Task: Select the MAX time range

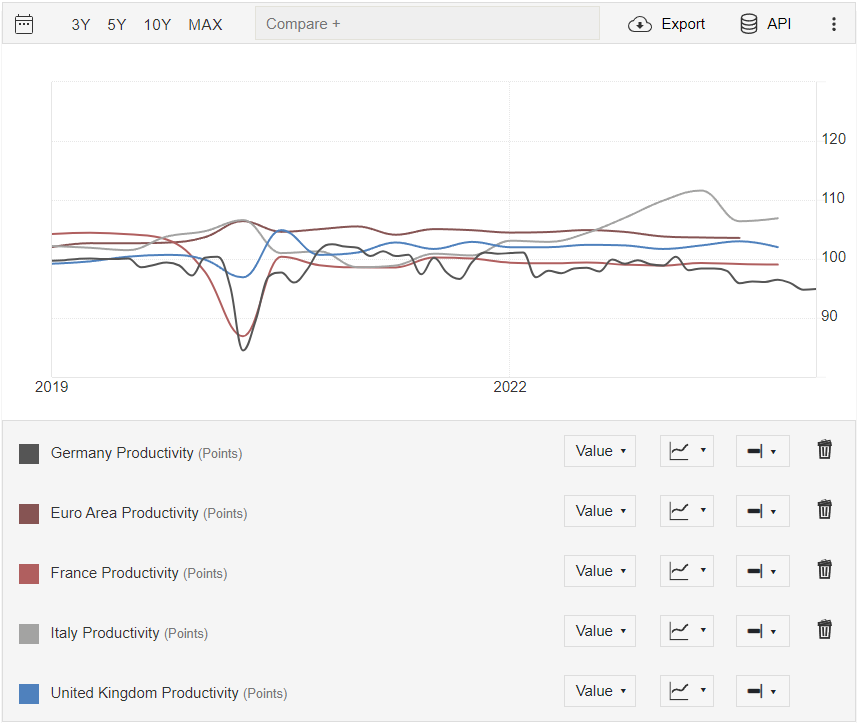Action: 205,25
